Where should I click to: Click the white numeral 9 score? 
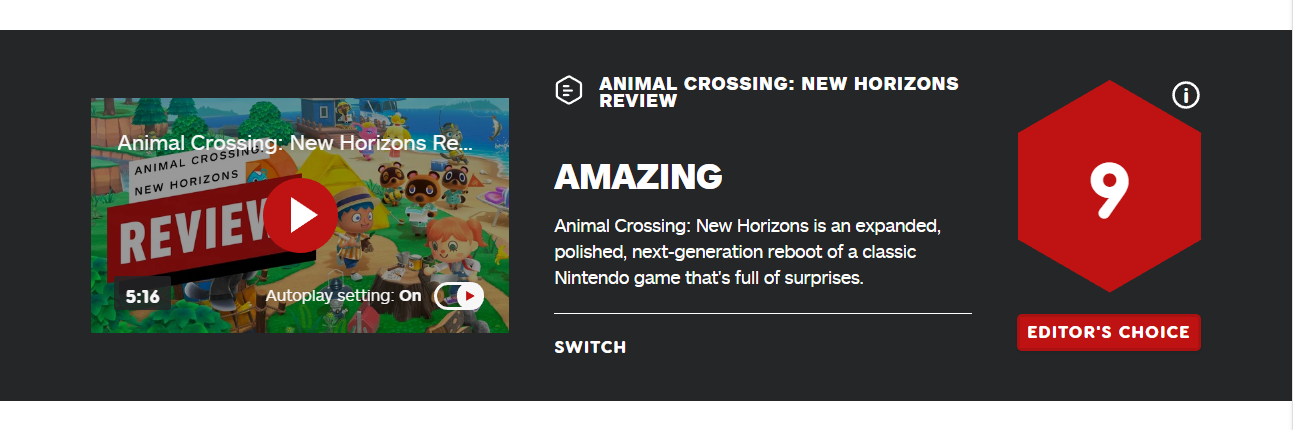coord(1109,190)
